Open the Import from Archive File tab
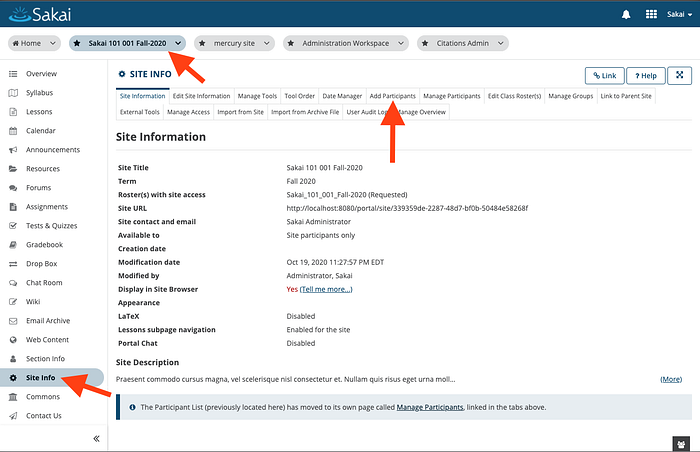700x452 pixels. (305, 112)
